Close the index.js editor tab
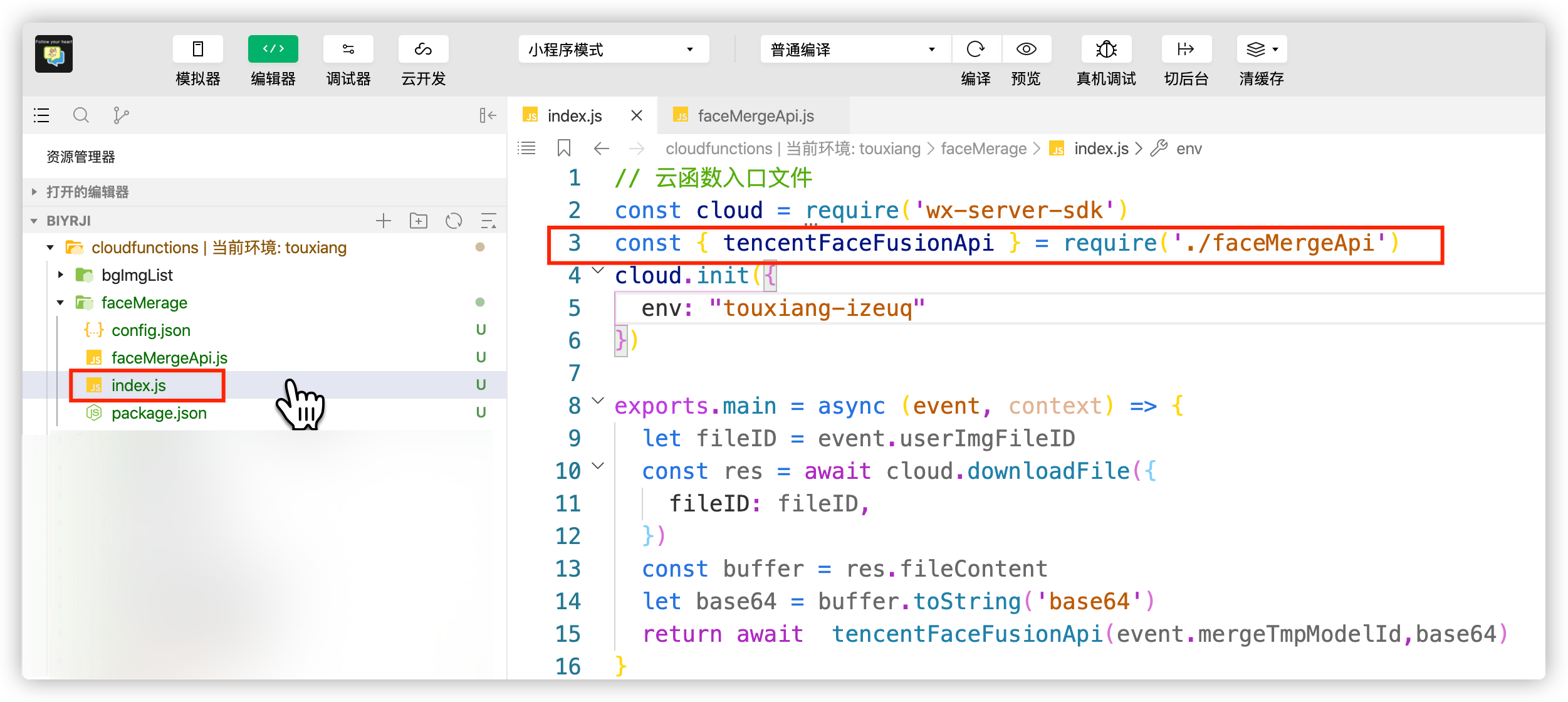This screenshot has width=1568, height=702. [636, 115]
